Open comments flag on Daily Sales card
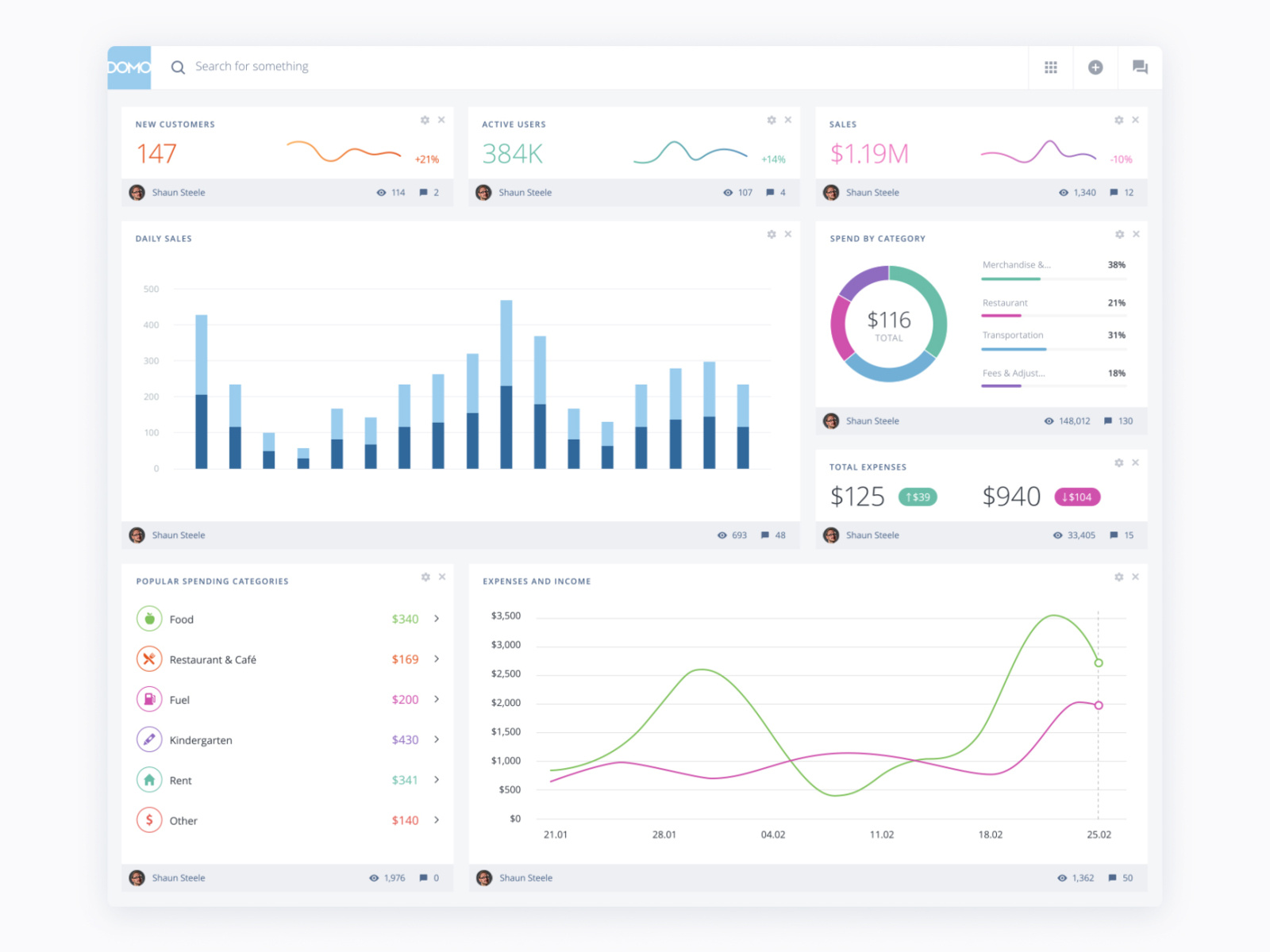 tap(765, 535)
